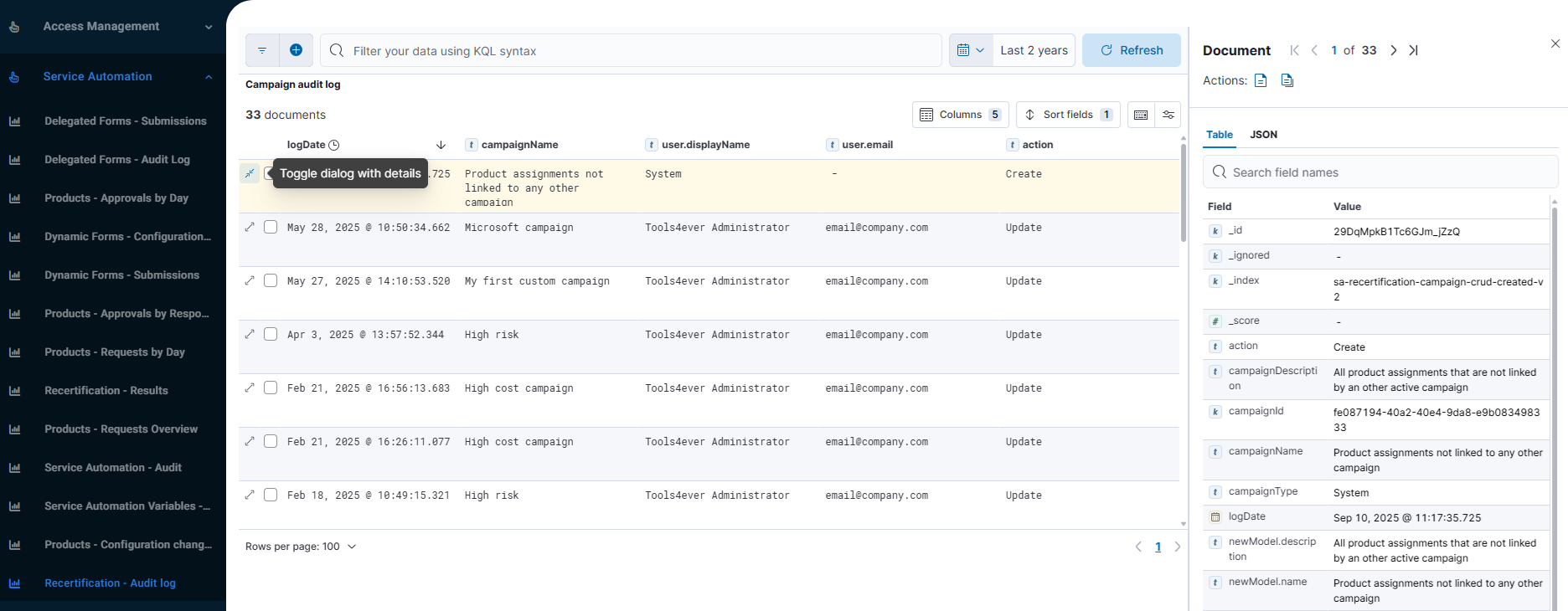Screen dimensions: 1568x611
Task: Tick the High risk Apr 3 row checkbox
Action: point(271,334)
